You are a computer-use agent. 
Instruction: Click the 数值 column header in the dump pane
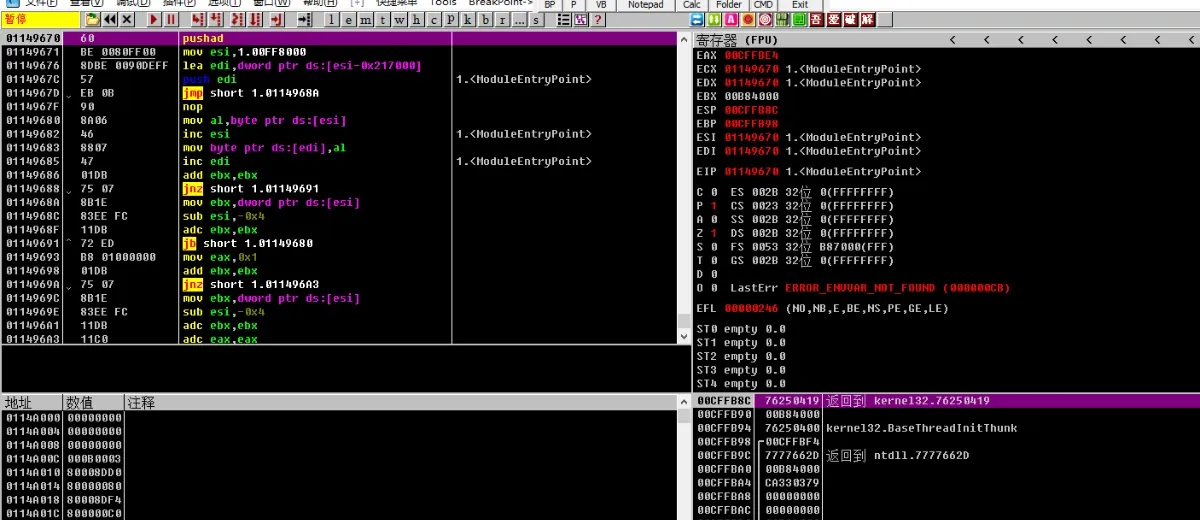click(94, 402)
